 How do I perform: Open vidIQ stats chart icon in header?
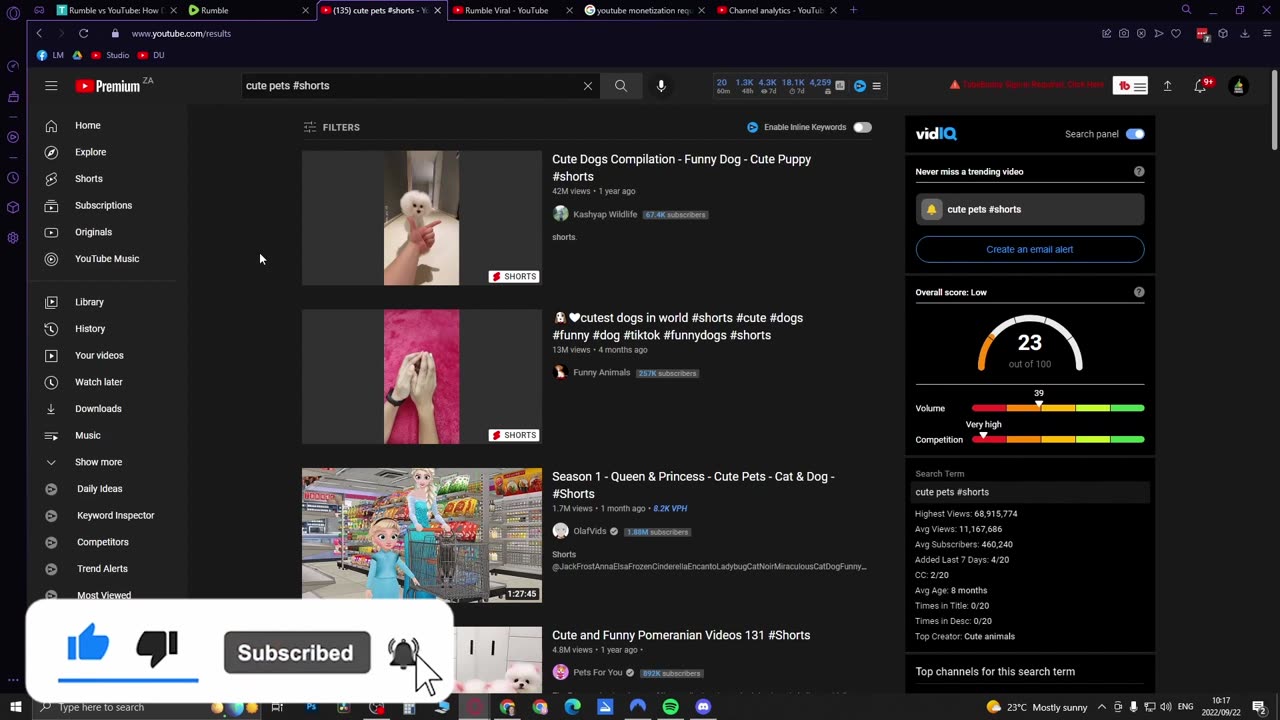pos(840,86)
